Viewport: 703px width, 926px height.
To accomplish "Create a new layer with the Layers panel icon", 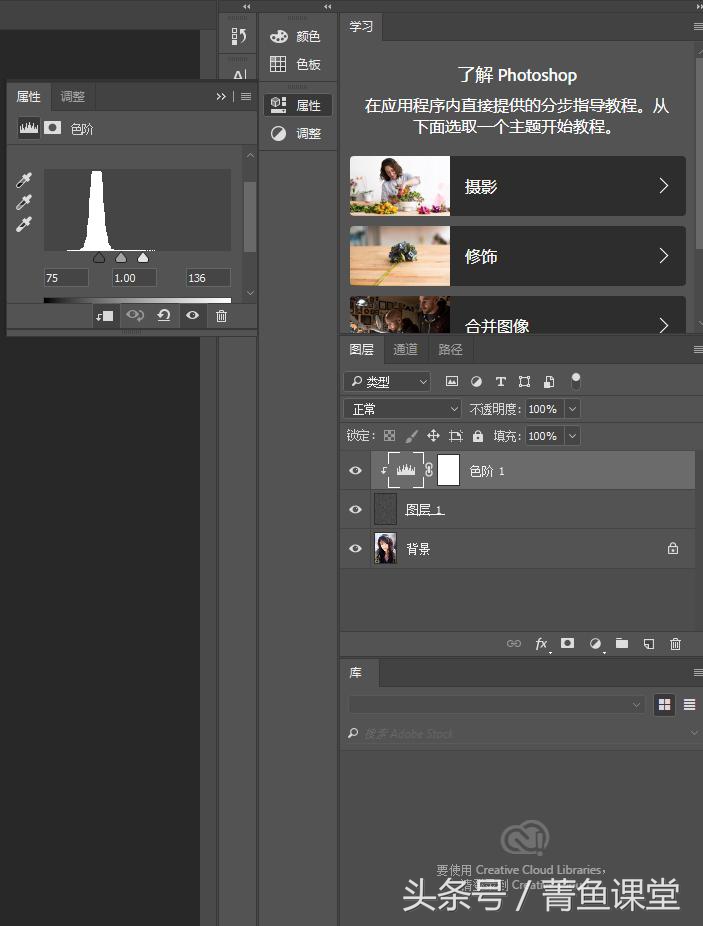I will click(x=648, y=644).
